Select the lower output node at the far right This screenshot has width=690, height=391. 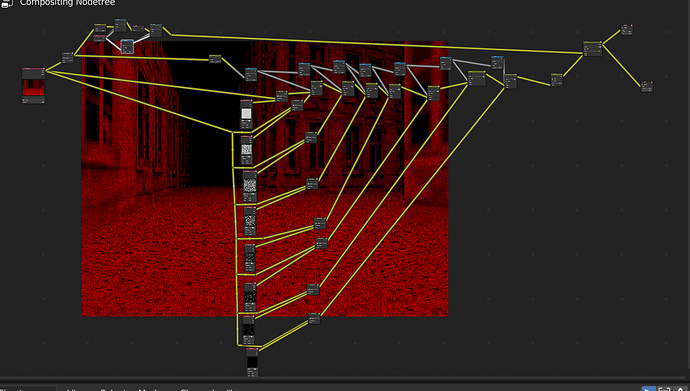646,87
